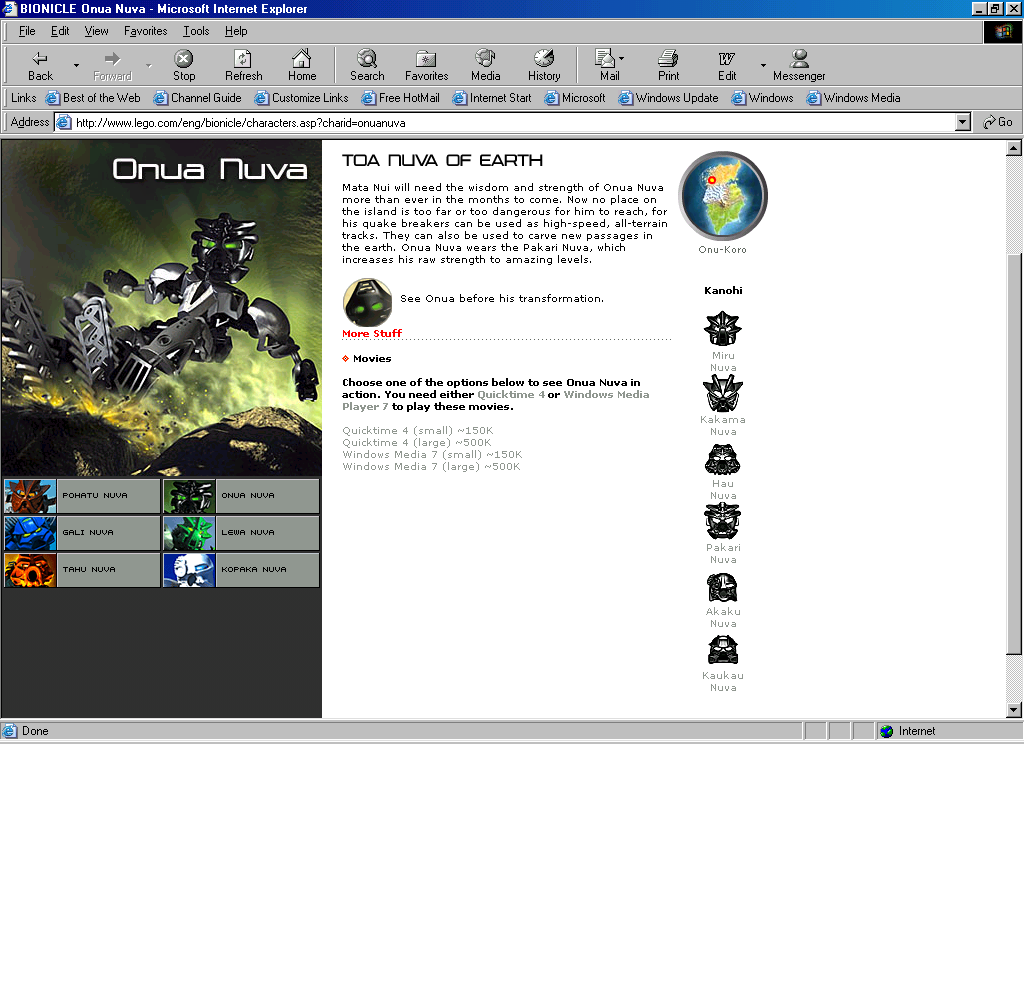The width and height of the screenshot is (1024, 1000).
Task: Go to the Home page
Action: 302,65
